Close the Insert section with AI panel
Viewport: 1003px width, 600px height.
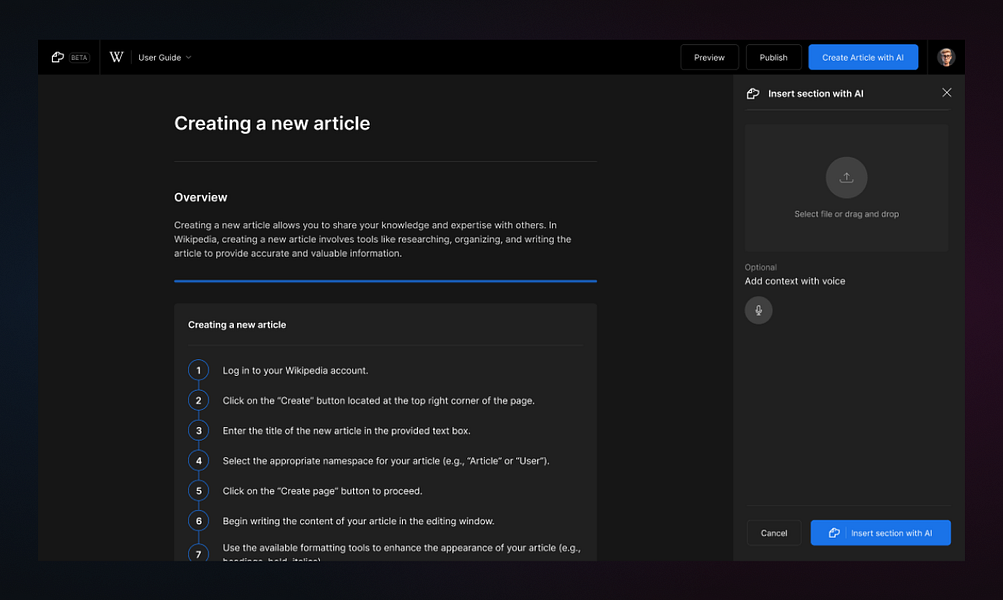(x=947, y=93)
